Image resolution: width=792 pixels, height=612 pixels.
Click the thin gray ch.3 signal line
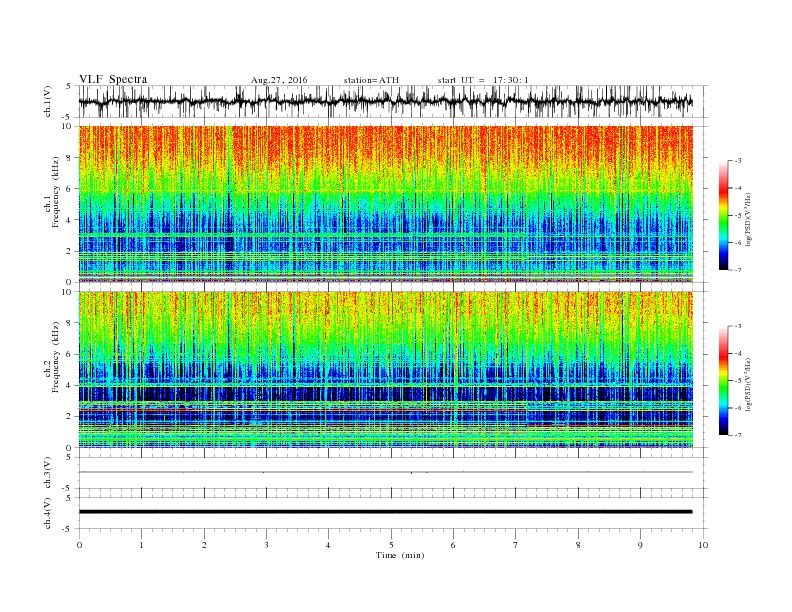(386, 472)
